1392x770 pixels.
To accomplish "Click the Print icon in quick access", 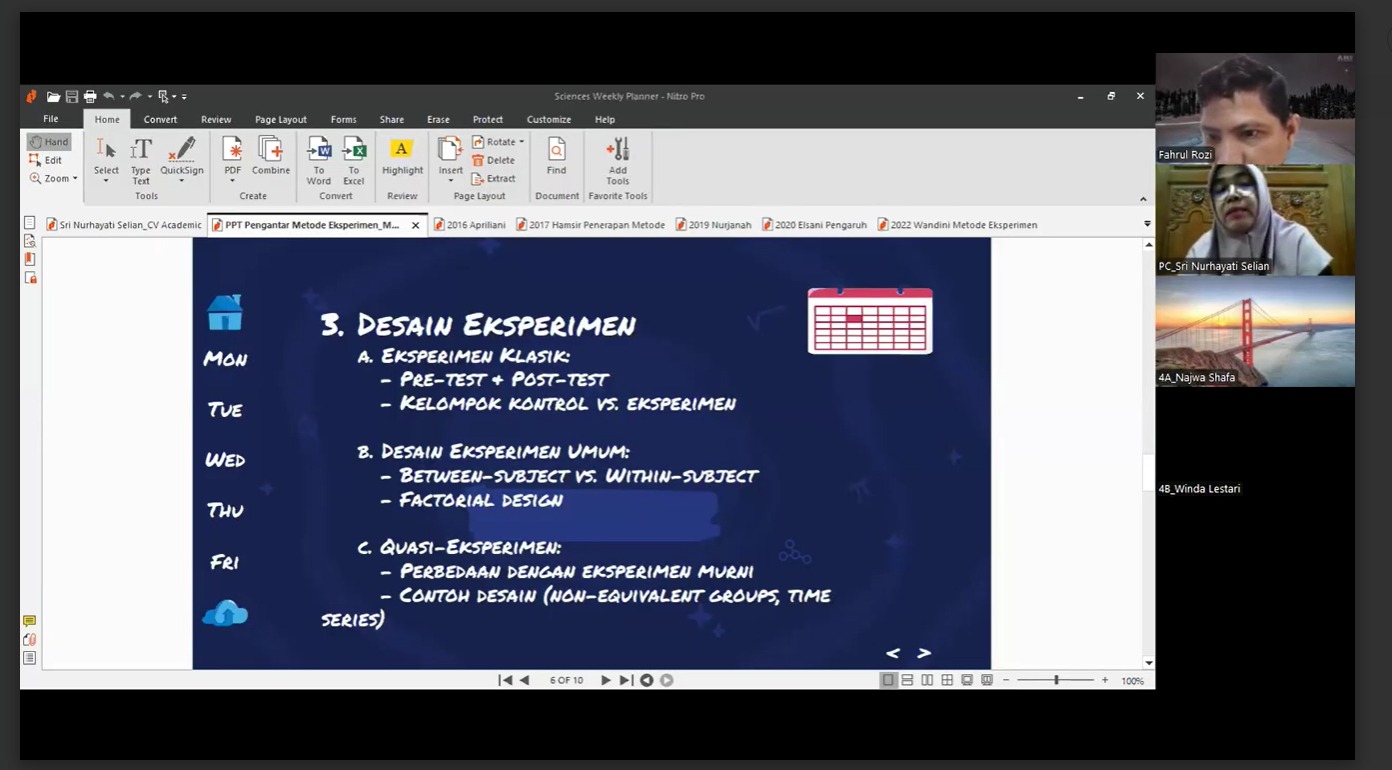I will (x=90, y=97).
